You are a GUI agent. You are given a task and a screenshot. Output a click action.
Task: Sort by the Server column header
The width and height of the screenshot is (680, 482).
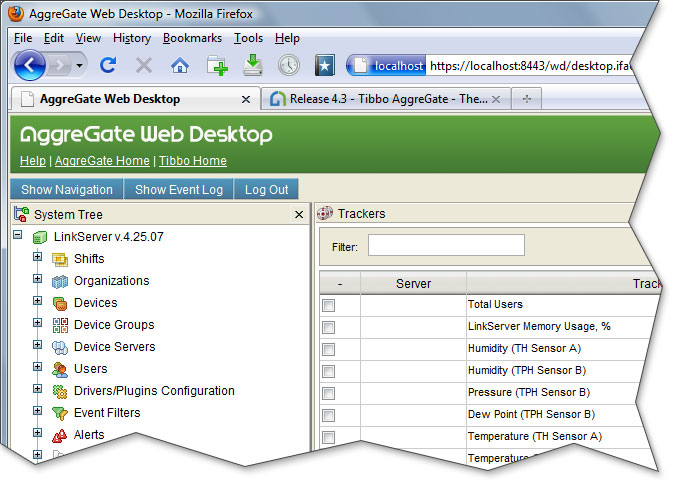[x=413, y=284]
